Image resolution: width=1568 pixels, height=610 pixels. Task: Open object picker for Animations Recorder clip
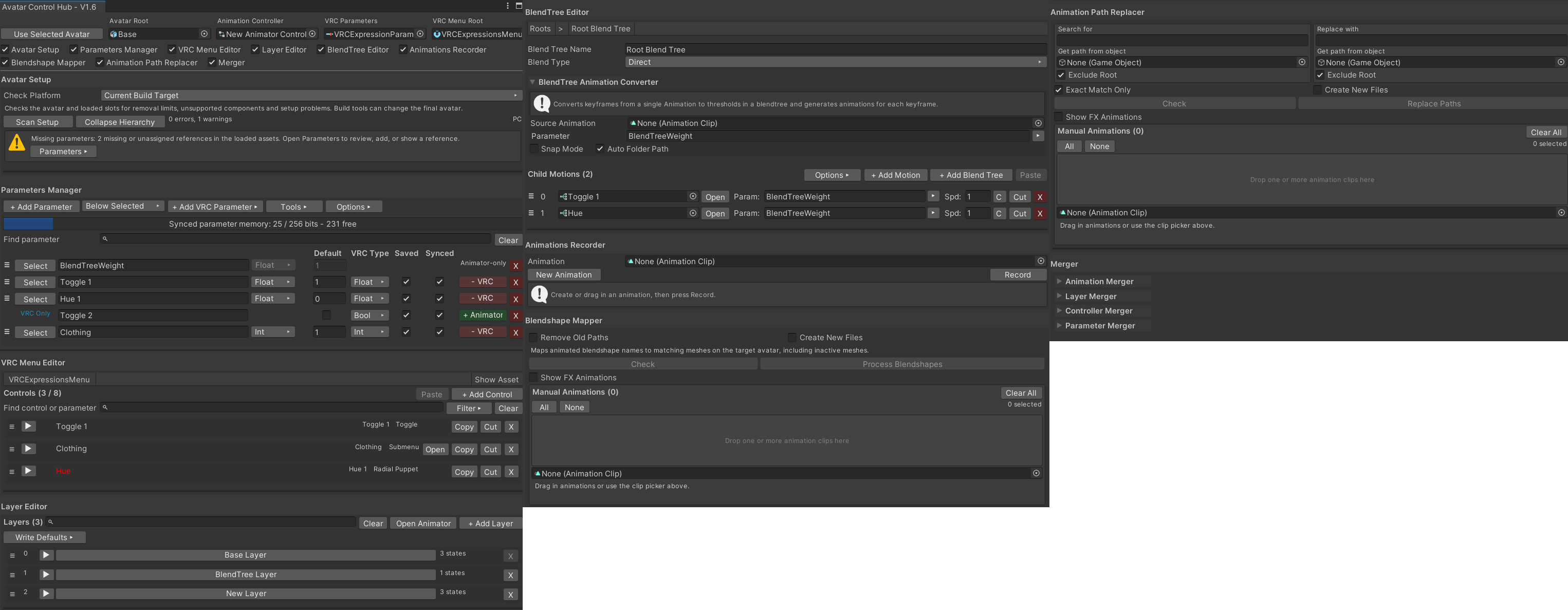tap(1041, 261)
